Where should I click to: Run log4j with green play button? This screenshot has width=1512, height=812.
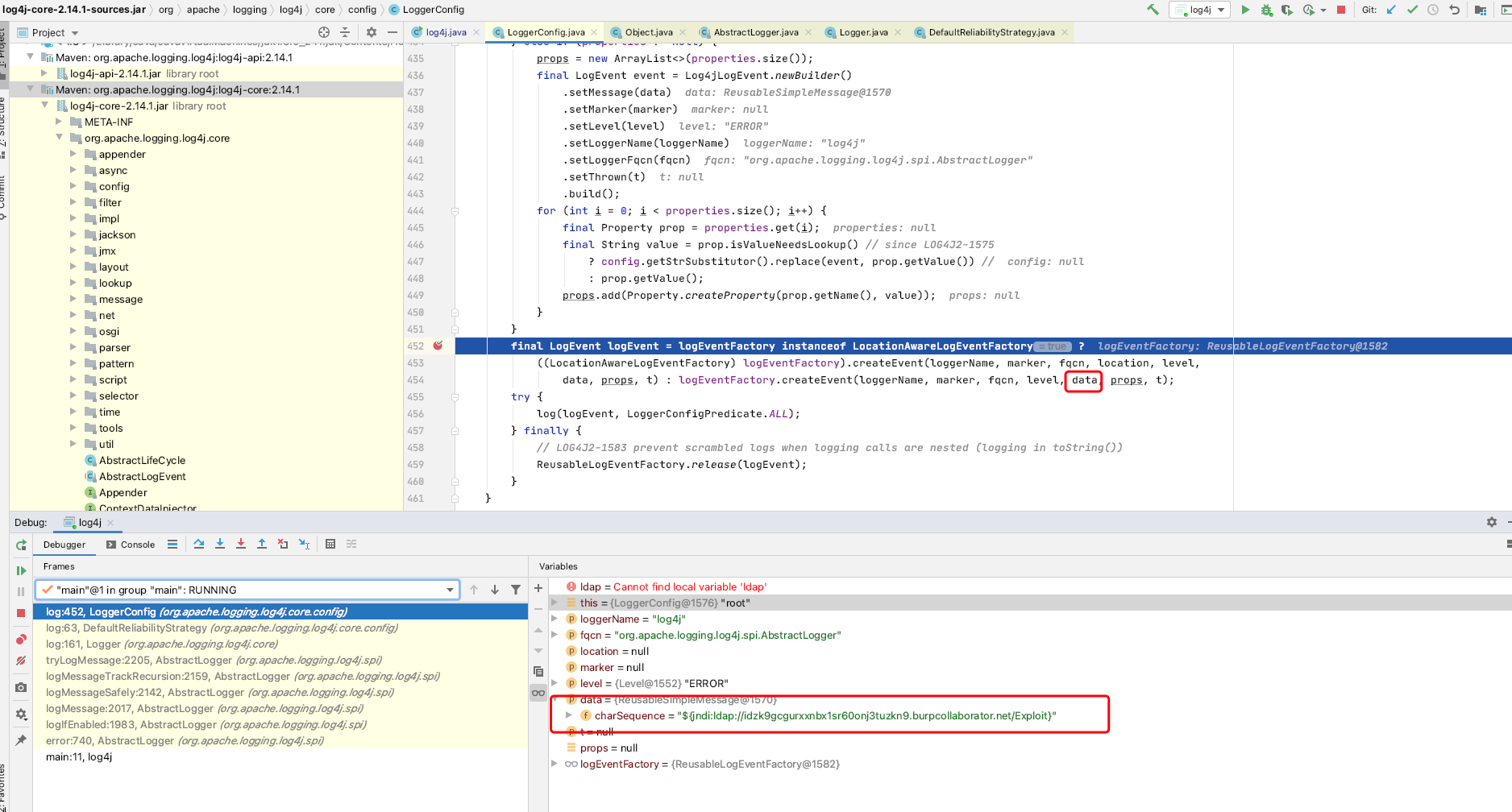(1245, 10)
